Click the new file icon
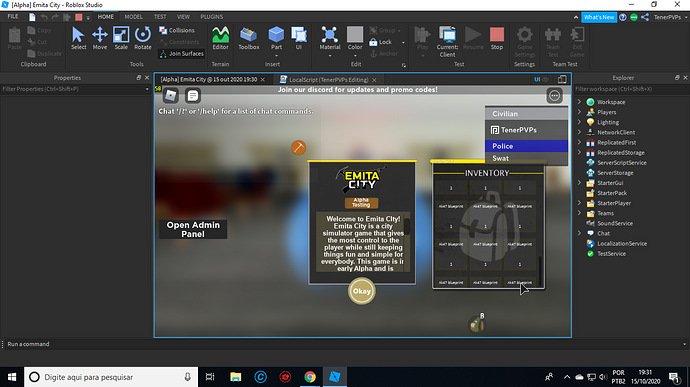Viewport: 690px width, 387px height. tap(32, 17)
